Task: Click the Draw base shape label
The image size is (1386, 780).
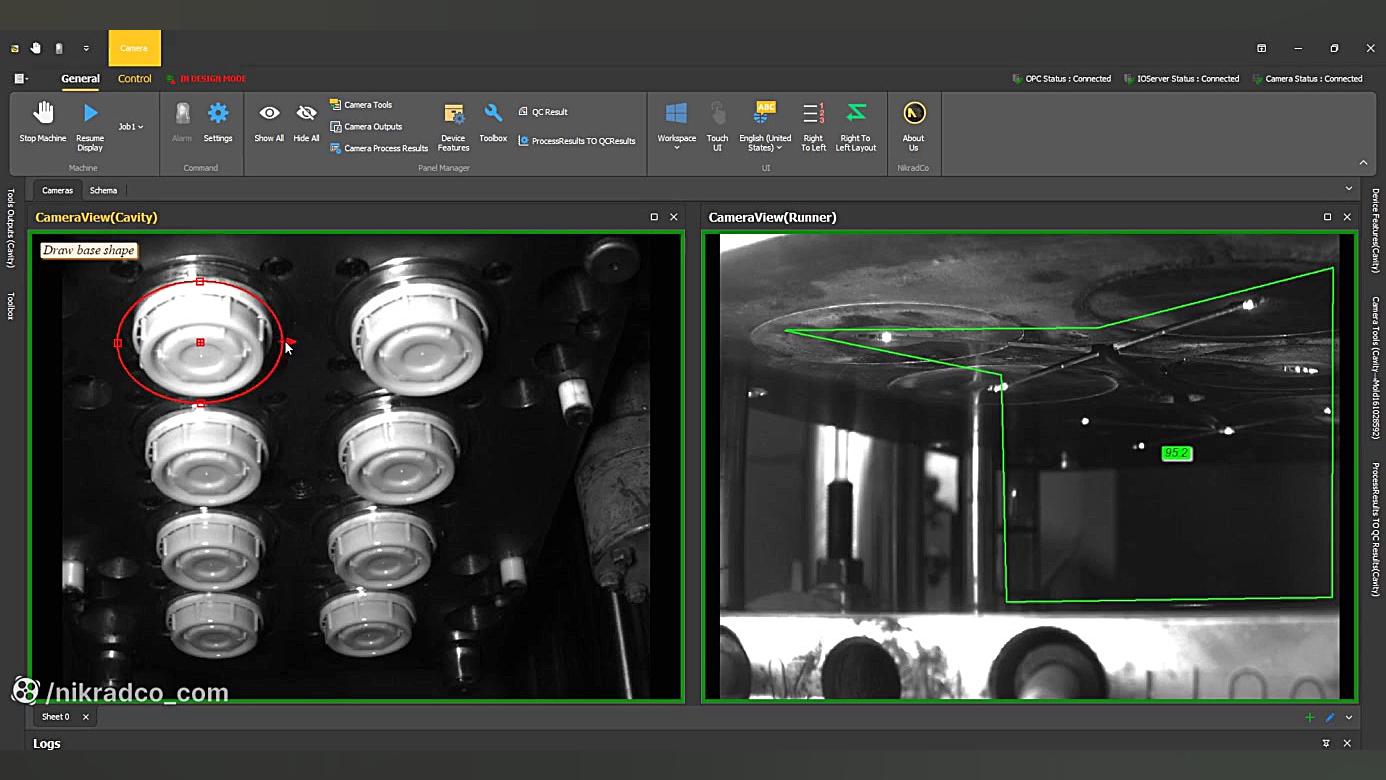Action: pos(89,250)
